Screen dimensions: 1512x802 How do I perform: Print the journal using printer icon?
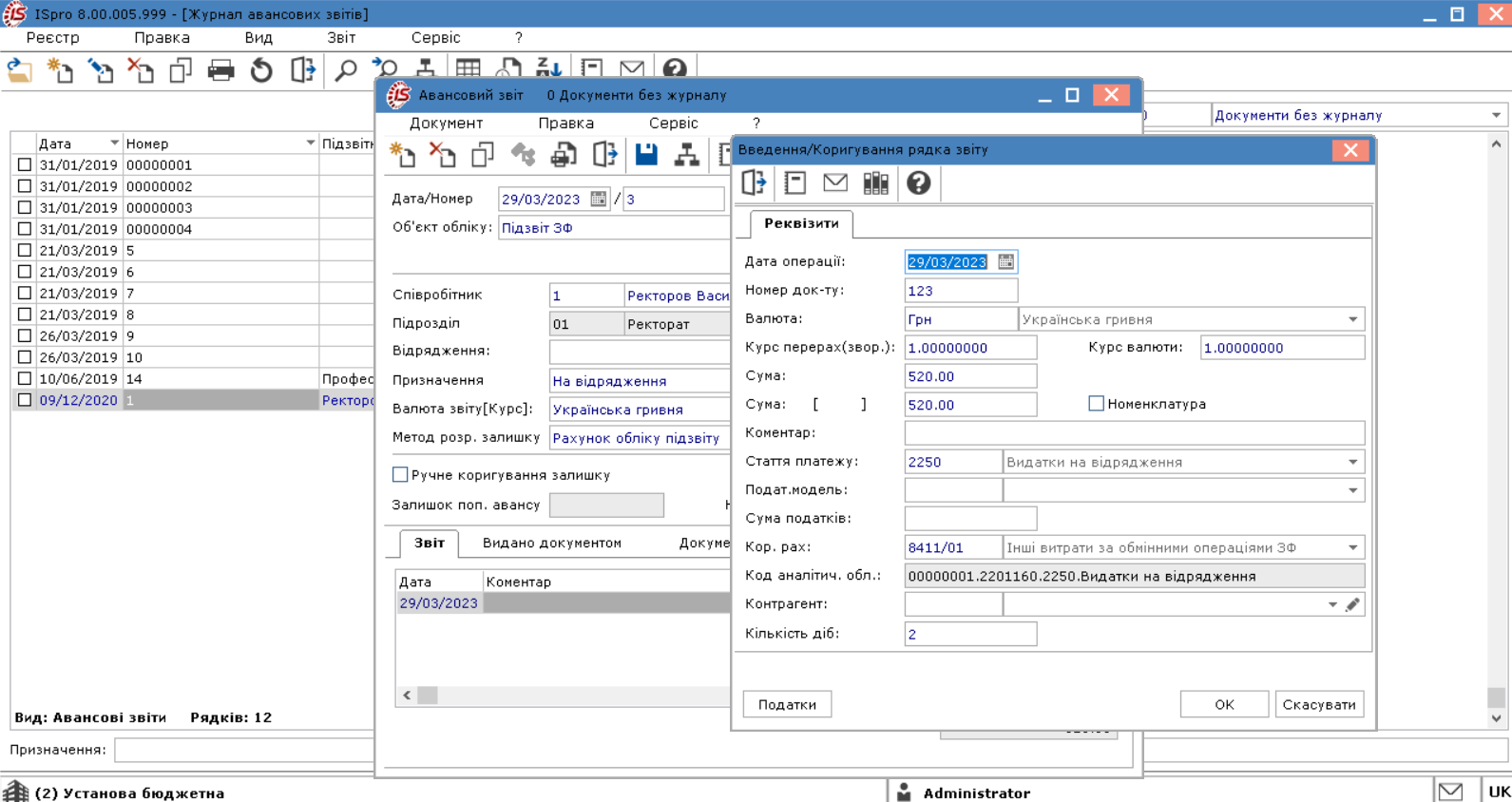click(x=220, y=70)
